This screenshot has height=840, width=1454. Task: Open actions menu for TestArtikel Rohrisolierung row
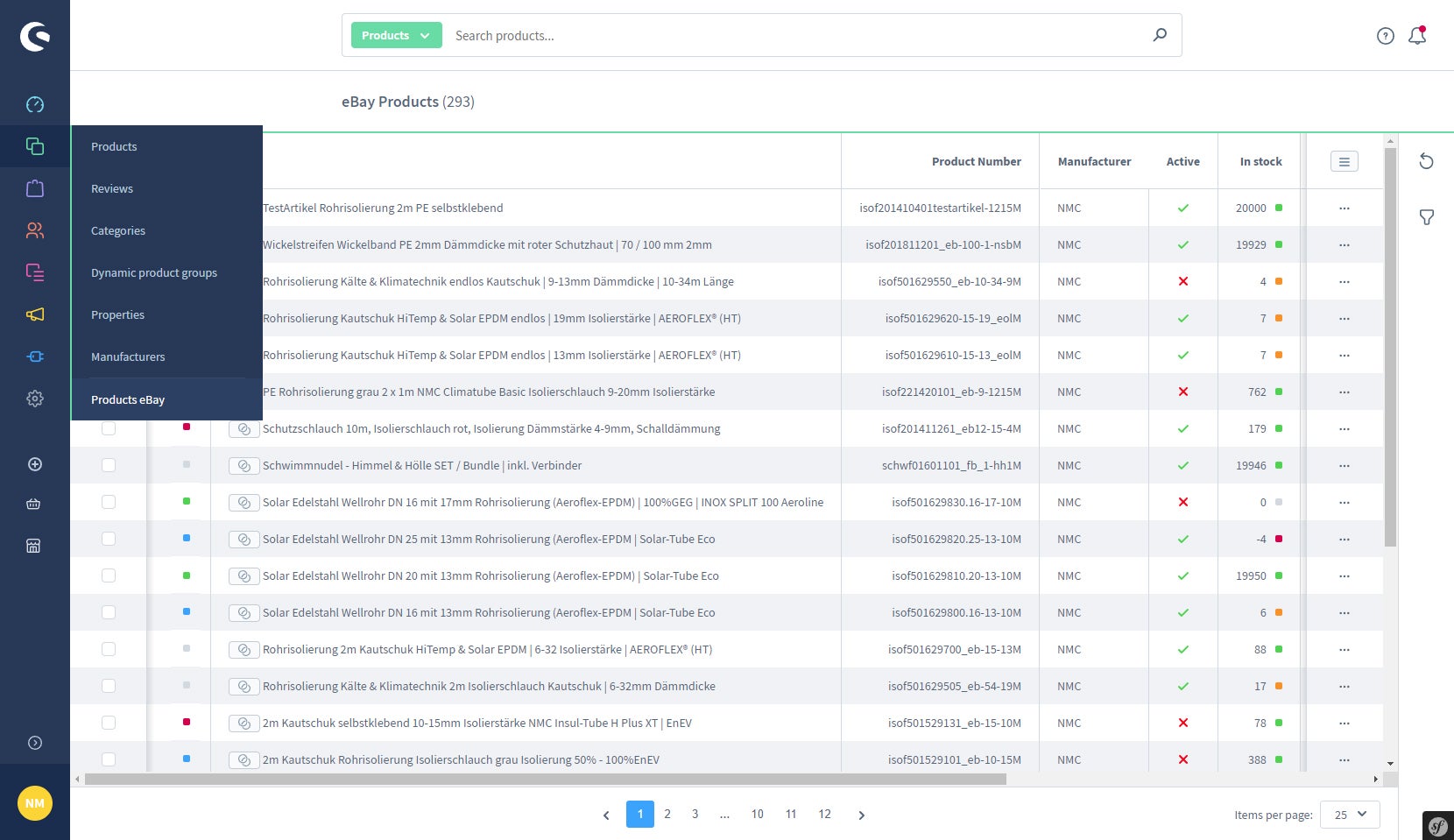[1345, 208]
